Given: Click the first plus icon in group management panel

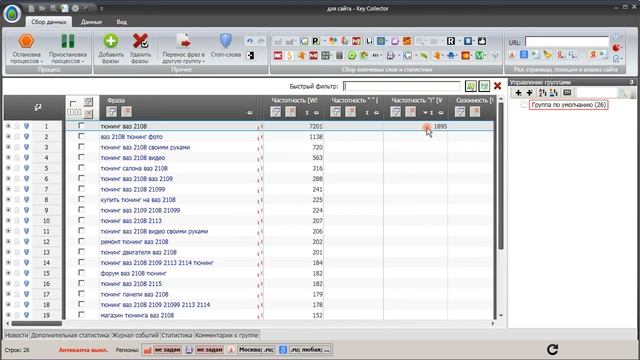Looking at the screenshot, I should tap(518, 93).
